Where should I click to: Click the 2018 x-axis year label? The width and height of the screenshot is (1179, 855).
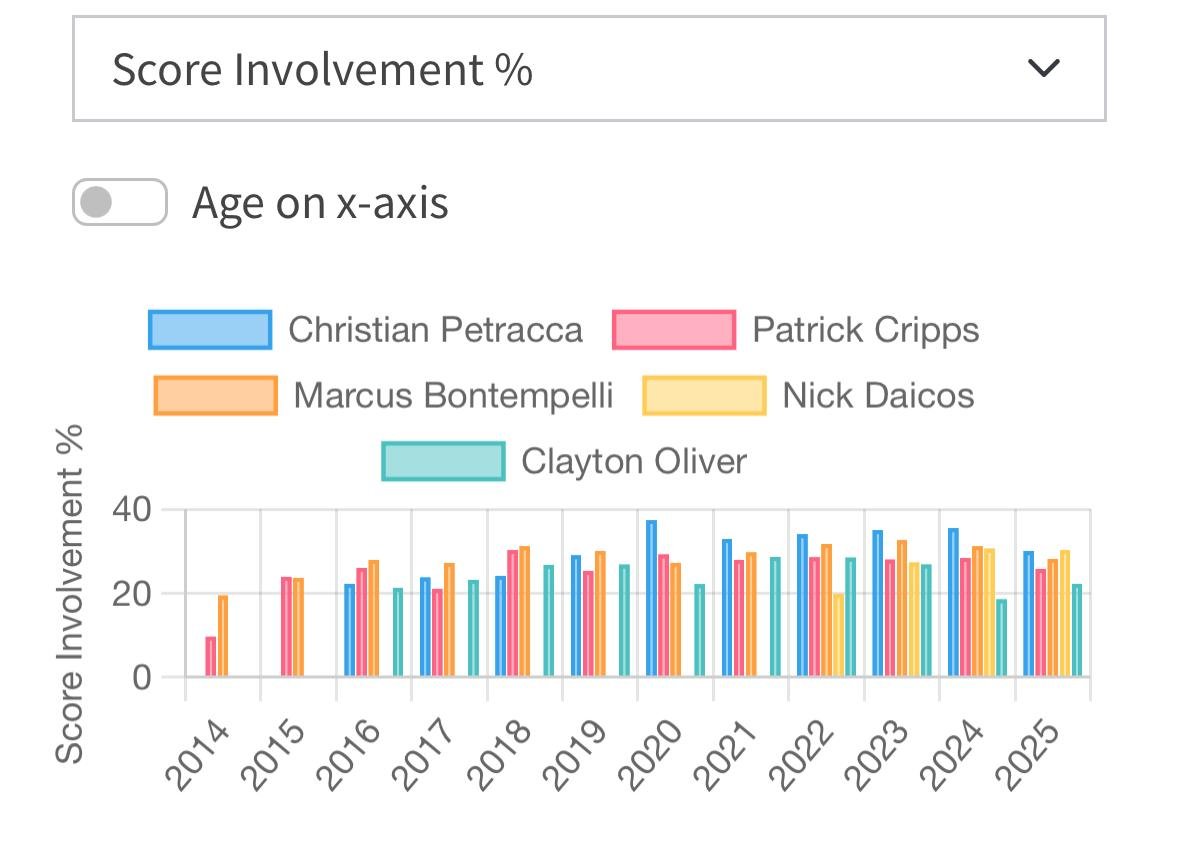point(499,754)
